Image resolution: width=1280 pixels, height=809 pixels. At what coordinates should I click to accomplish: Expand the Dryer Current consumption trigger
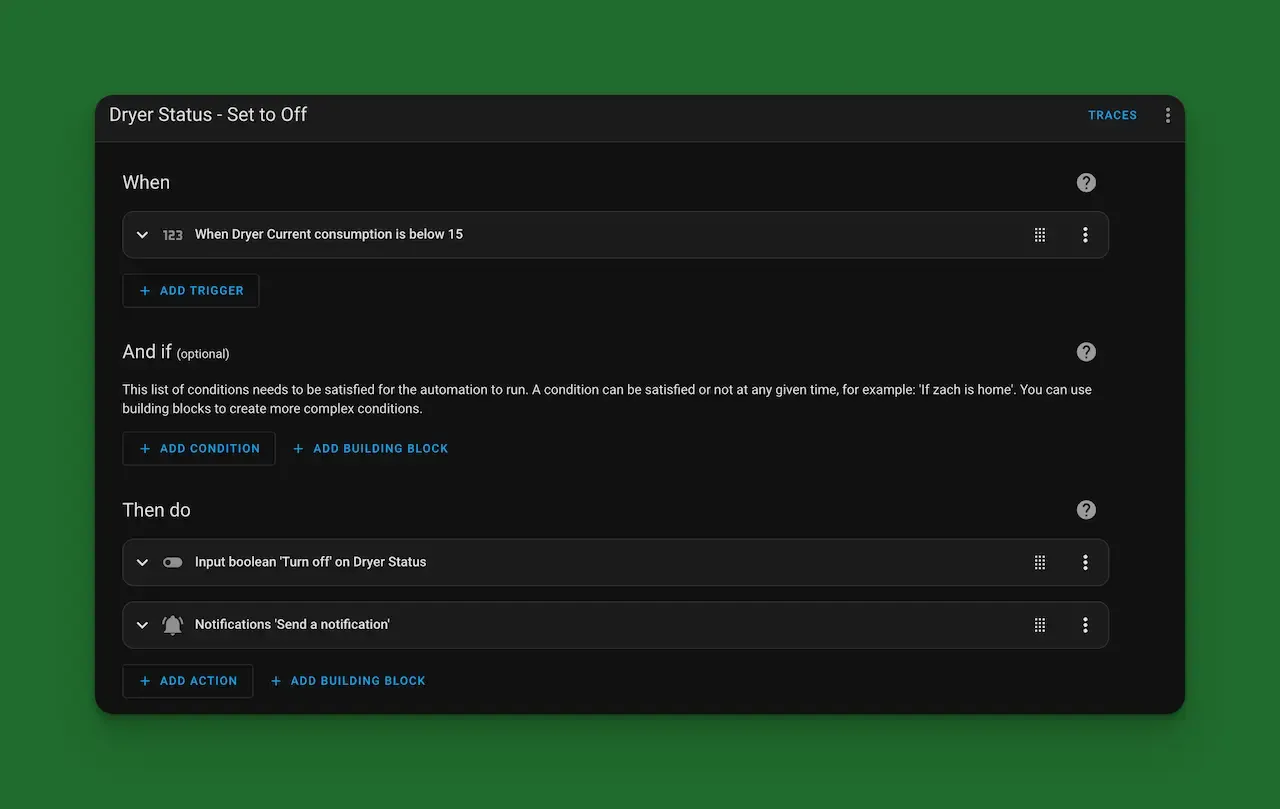[142, 234]
